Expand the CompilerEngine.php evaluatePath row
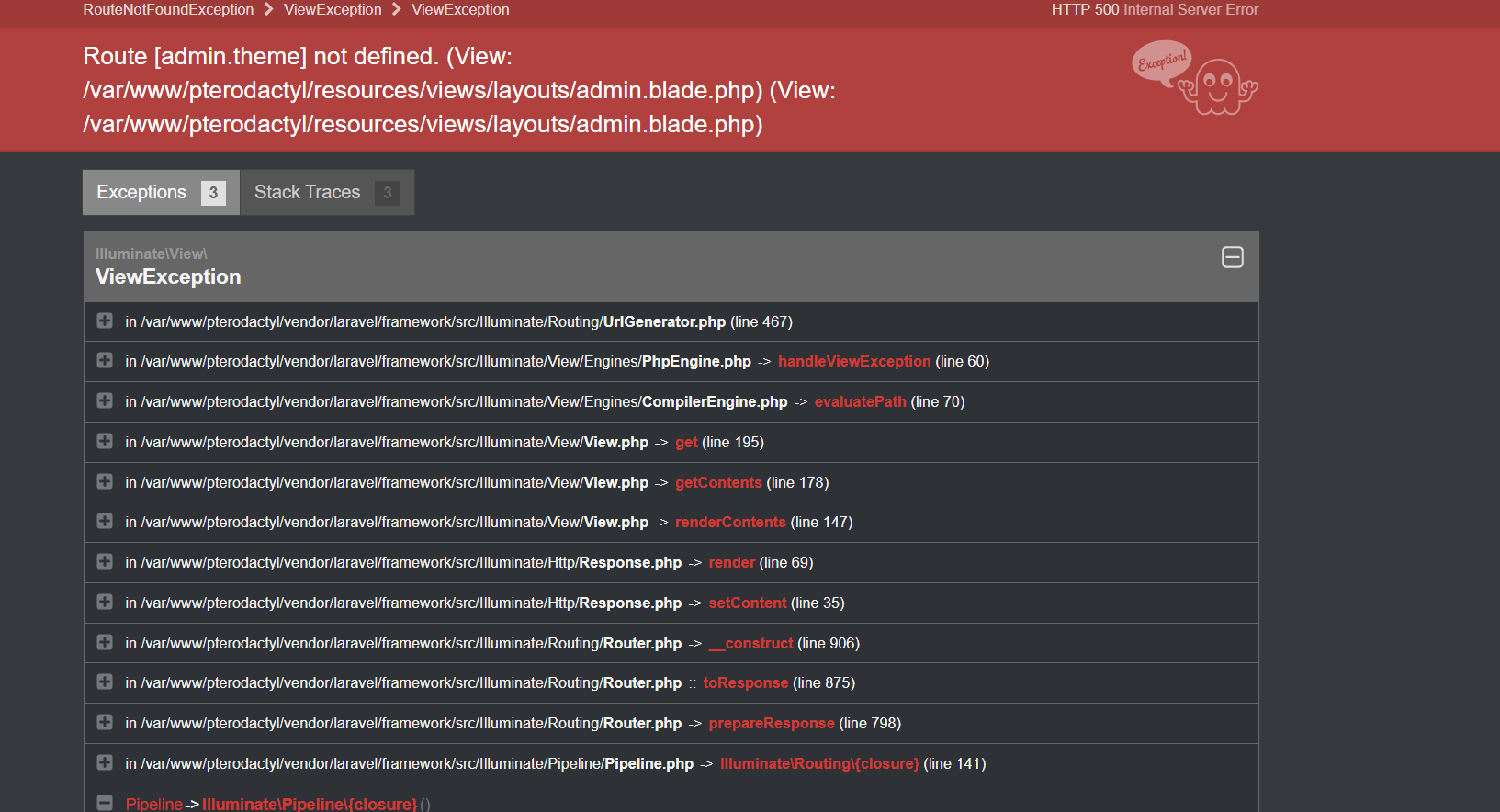1500x812 pixels. click(x=105, y=400)
